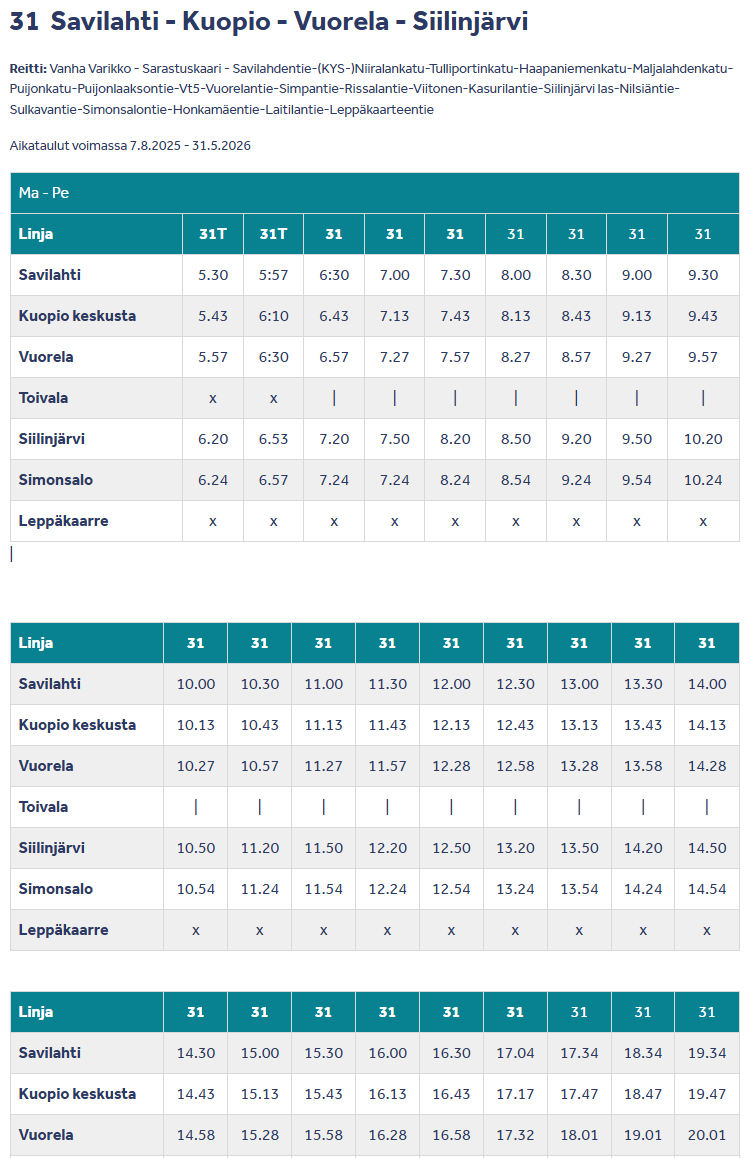Click the 11.20 Siilinjärvi time cell
The image size is (751, 1158).
point(259,848)
